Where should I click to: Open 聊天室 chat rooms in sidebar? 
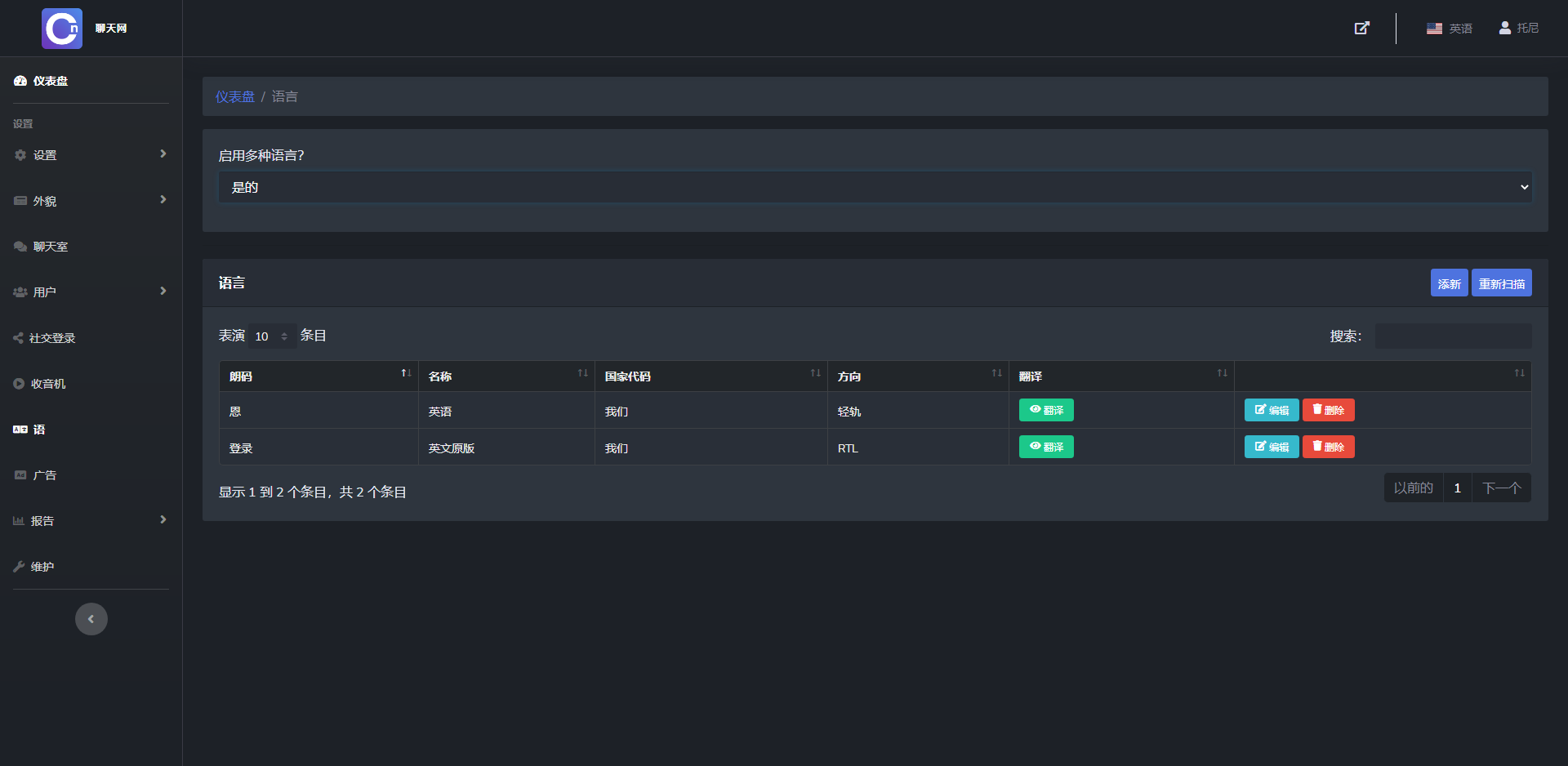point(50,247)
